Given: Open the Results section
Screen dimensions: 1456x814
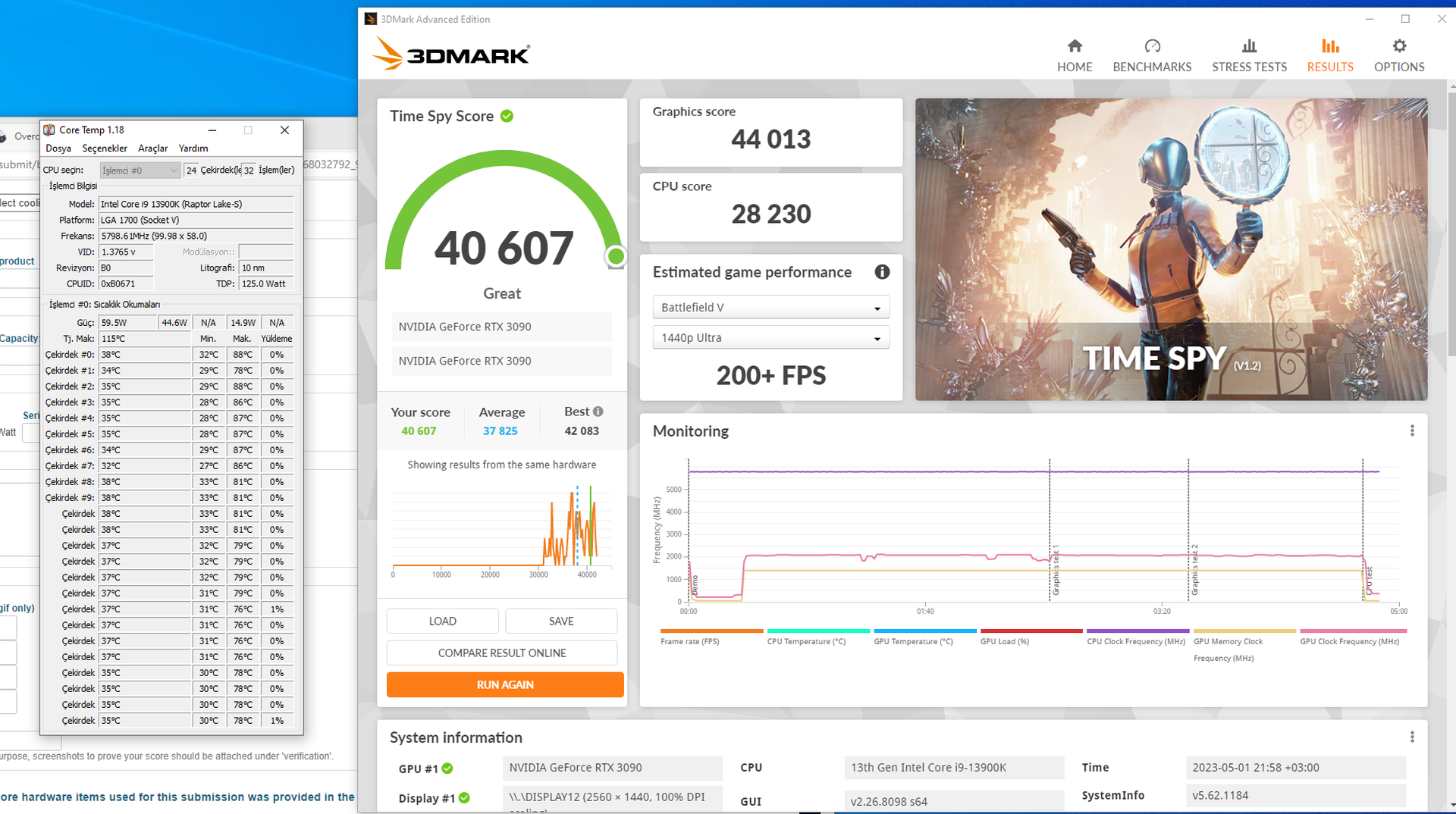Looking at the screenshot, I should tap(1330, 56).
